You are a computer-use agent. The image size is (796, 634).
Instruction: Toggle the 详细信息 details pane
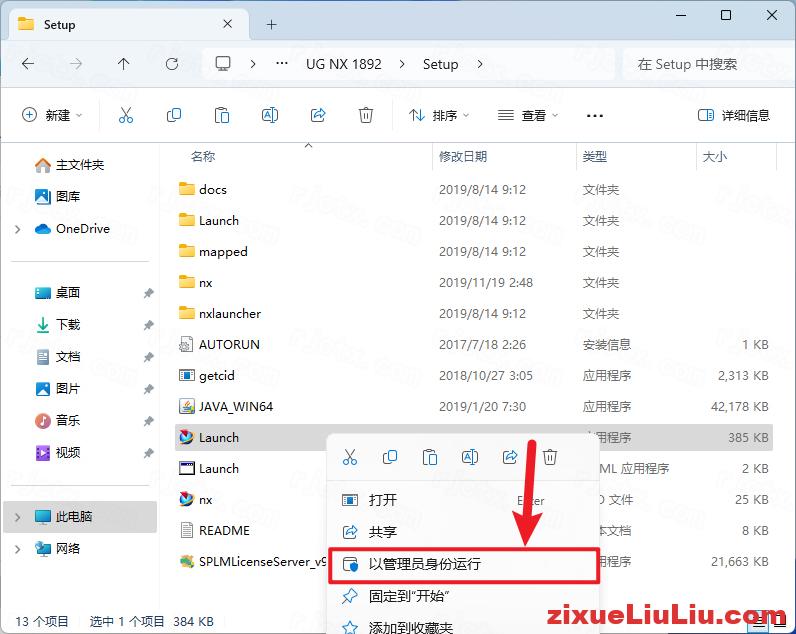pyautogui.click(x=734, y=115)
